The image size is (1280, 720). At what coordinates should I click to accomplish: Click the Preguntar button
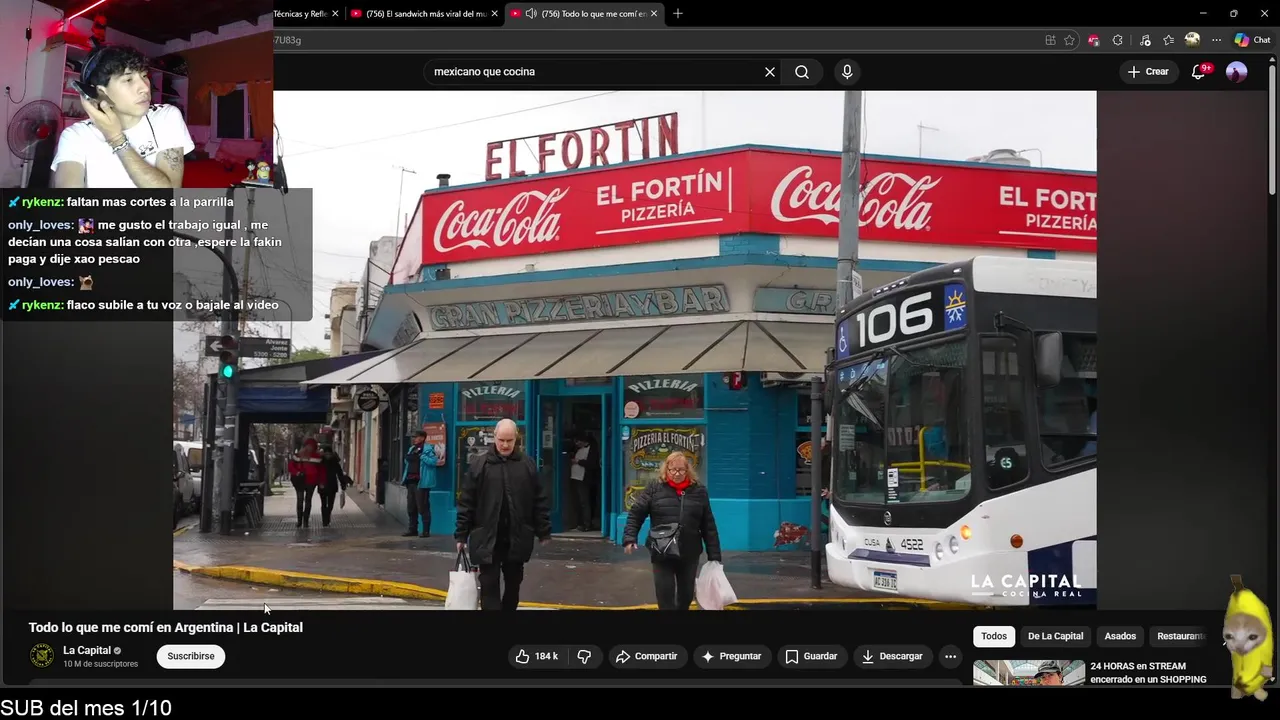point(731,656)
